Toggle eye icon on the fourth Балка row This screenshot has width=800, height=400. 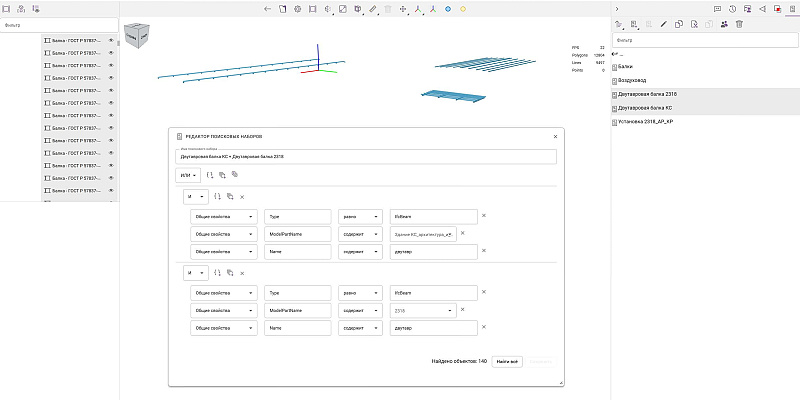click(x=111, y=78)
